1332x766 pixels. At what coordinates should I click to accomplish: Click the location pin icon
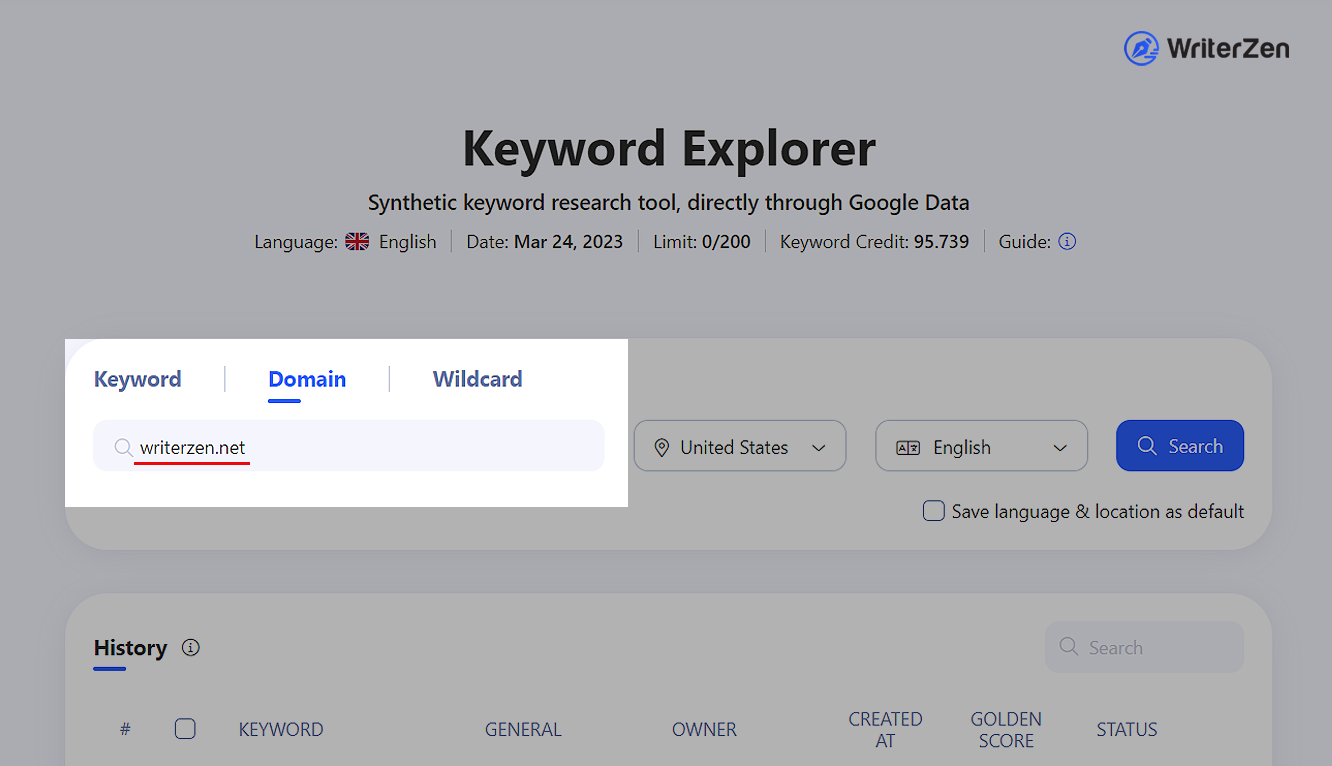point(661,448)
